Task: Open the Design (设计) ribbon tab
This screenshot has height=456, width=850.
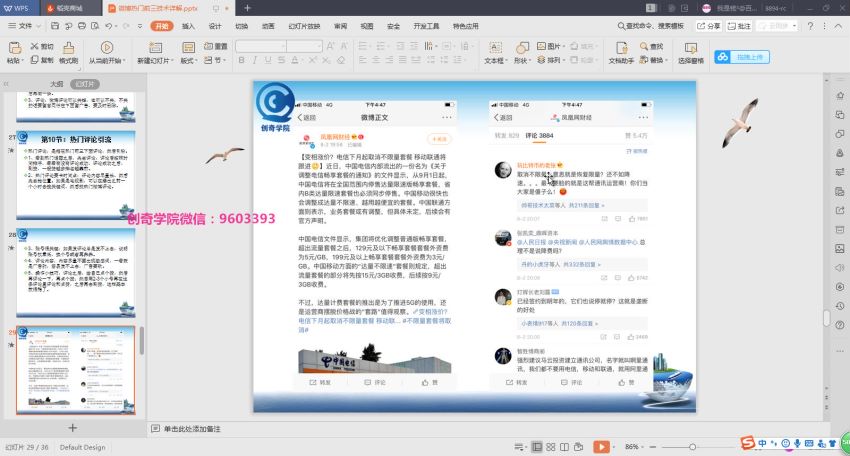Action: (x=215, y=26)
